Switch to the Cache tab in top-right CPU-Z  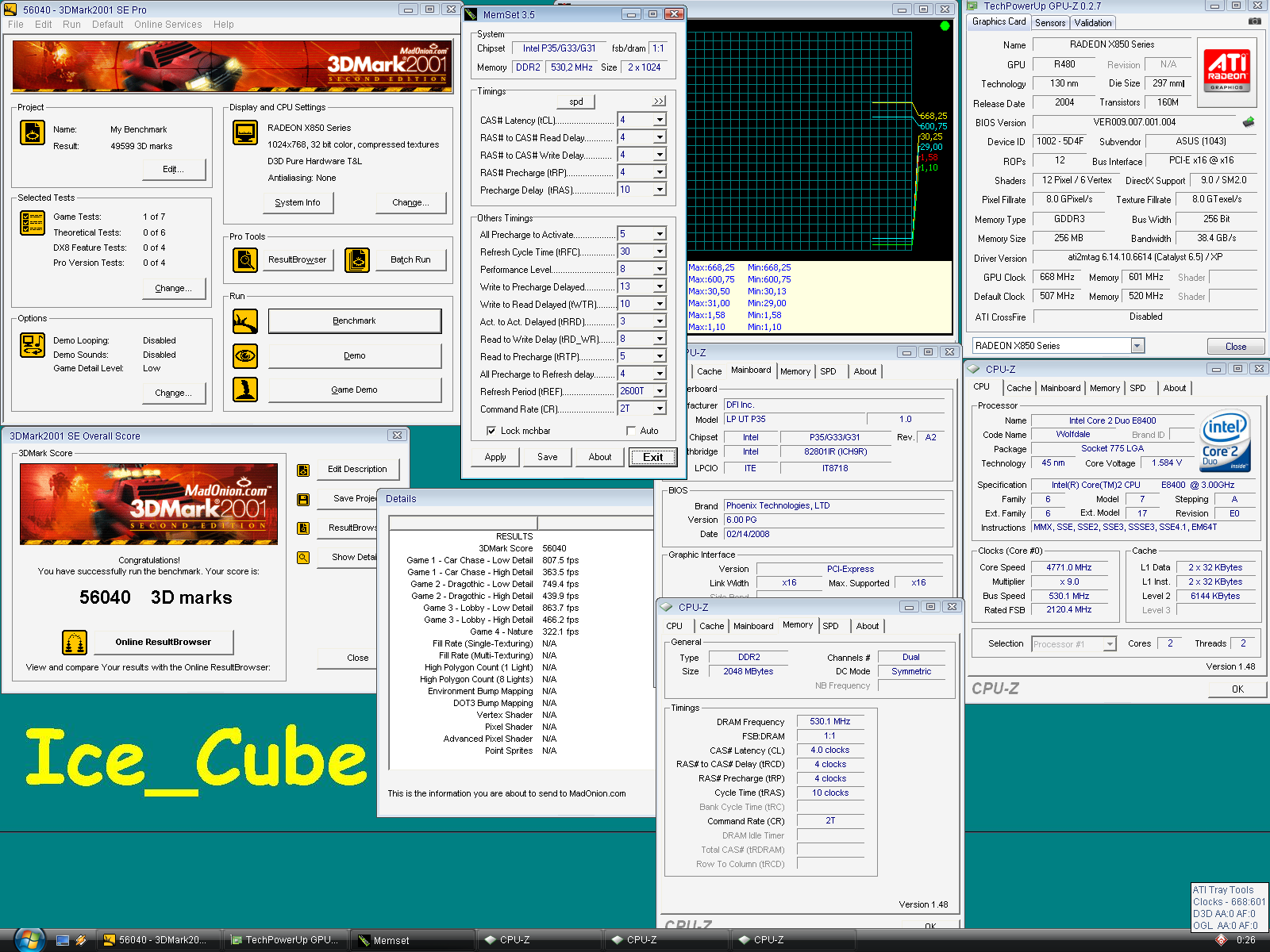pos(1018,388)
